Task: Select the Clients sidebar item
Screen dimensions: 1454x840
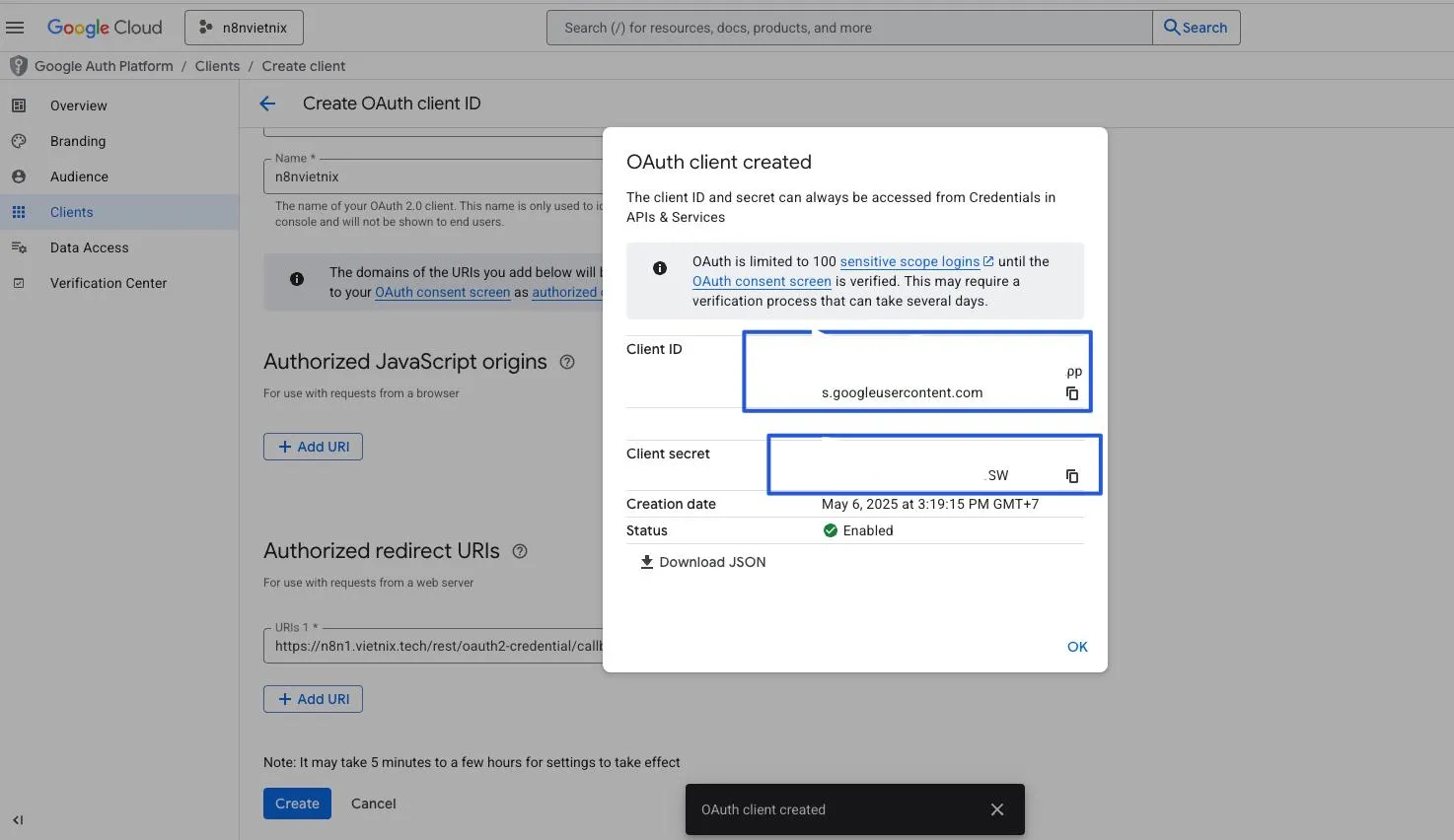Action: pyautogui.click(x=119, y=212)
